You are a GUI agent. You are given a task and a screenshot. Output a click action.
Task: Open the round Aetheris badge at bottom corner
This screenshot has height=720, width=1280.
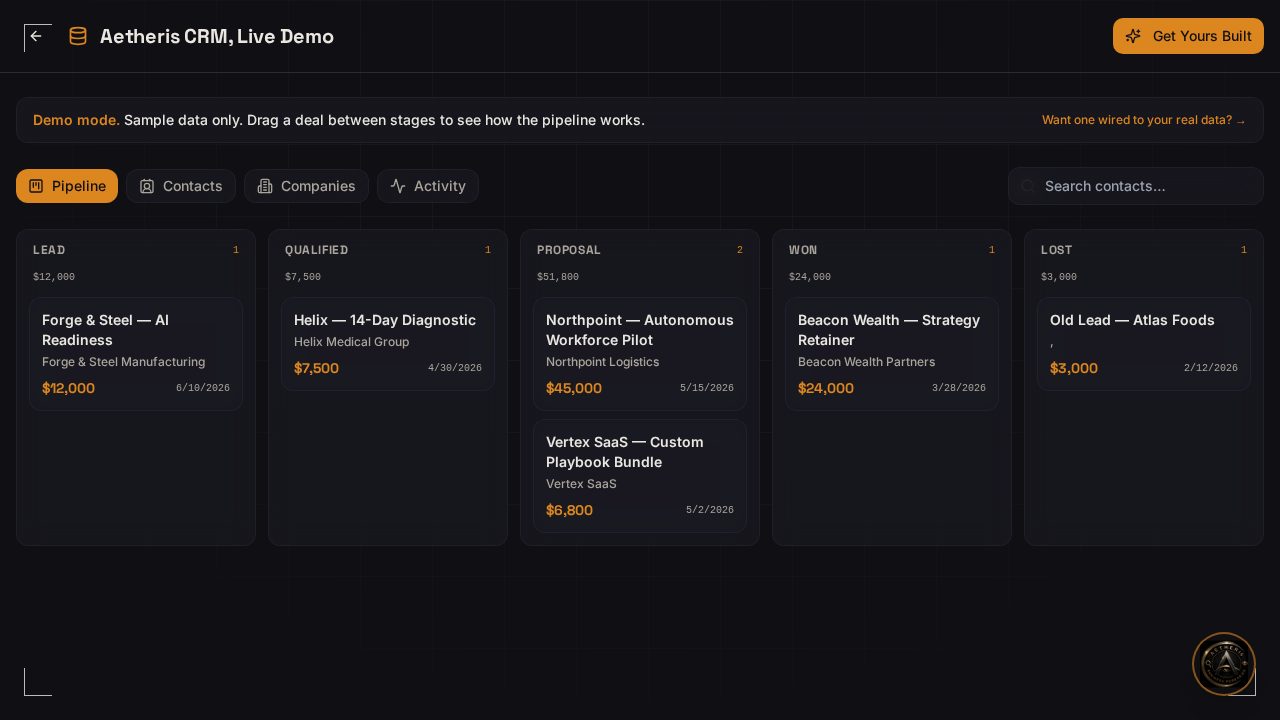1224,664
